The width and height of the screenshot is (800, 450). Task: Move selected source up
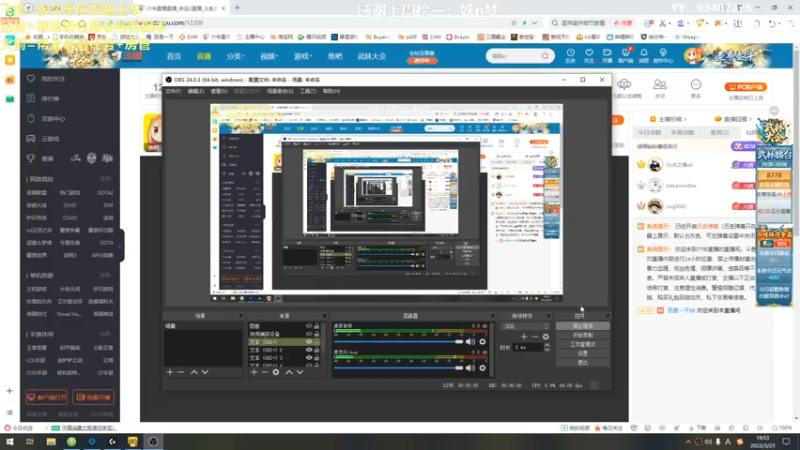tap(289, 372)
